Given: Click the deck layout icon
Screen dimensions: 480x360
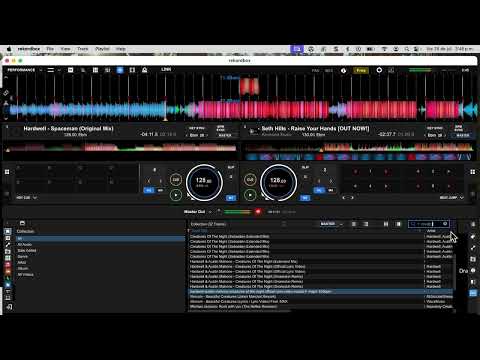Looking at the screenshot, I should 51,70.
